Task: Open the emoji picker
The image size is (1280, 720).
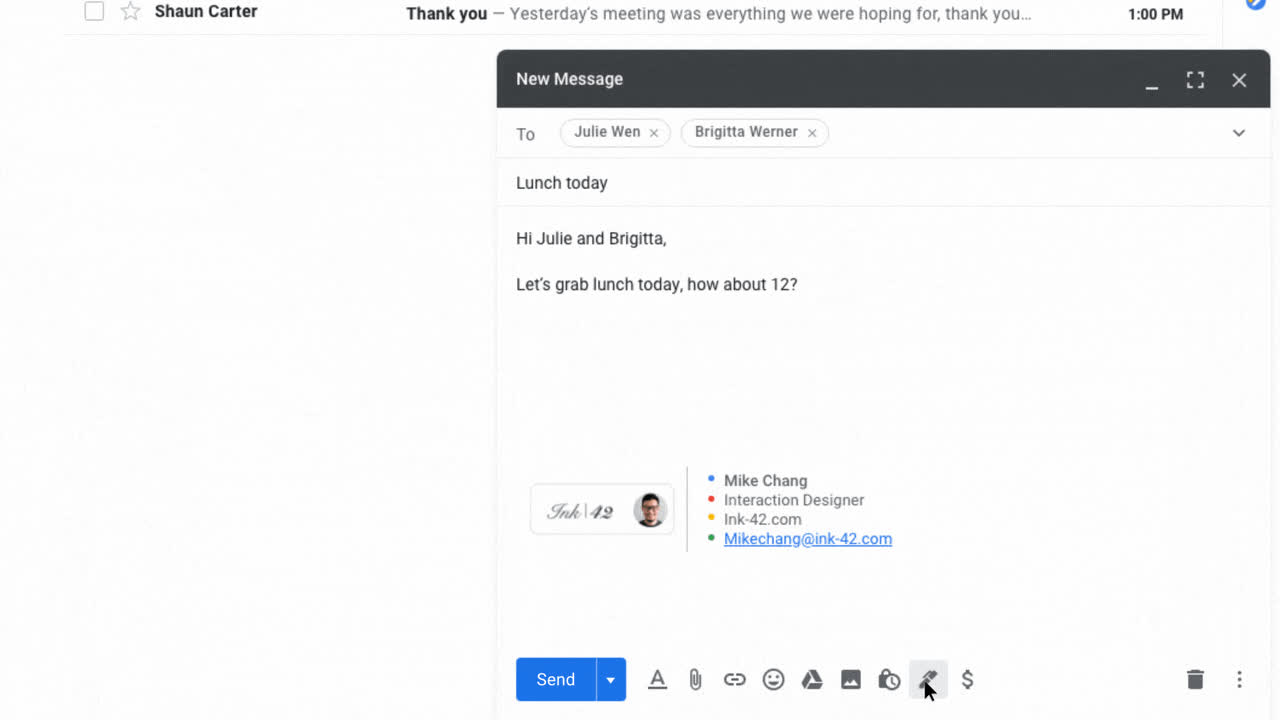Action: 773,680
